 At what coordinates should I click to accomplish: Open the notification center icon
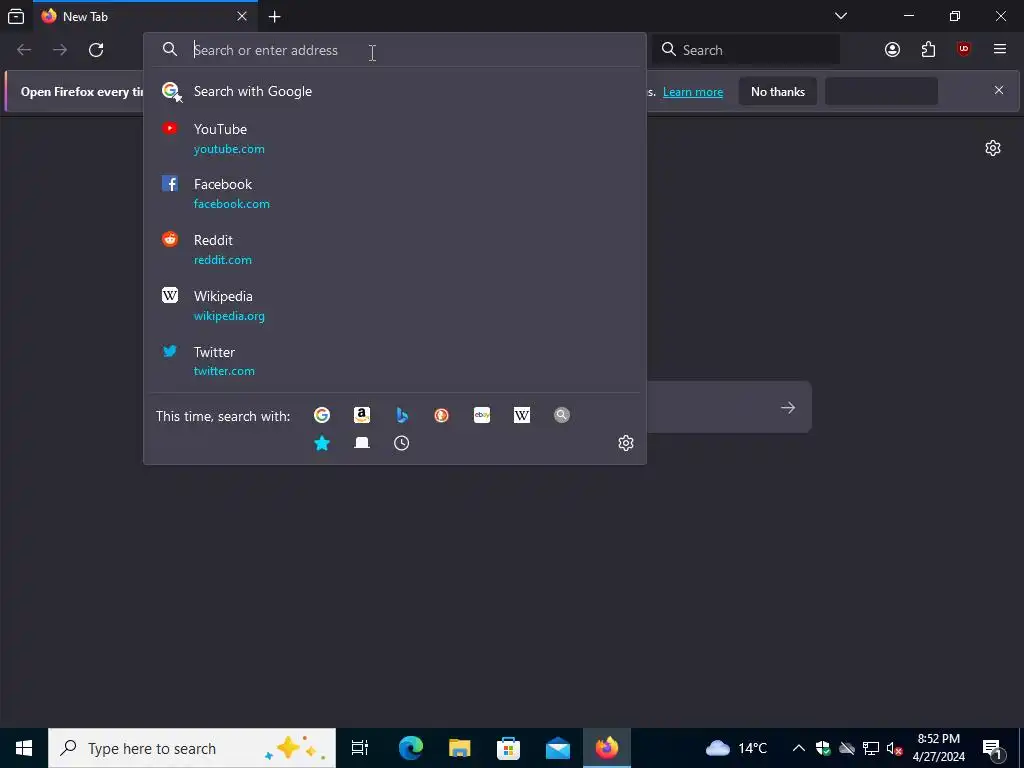pyautogui.click(x=992, y=748)
